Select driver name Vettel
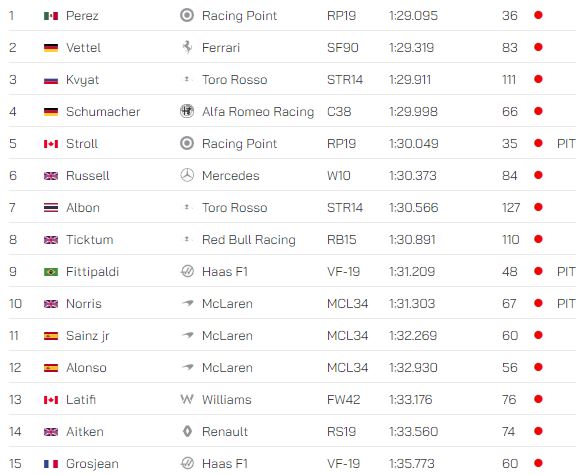The image size is (578, 475). click(x=83, y=48)
